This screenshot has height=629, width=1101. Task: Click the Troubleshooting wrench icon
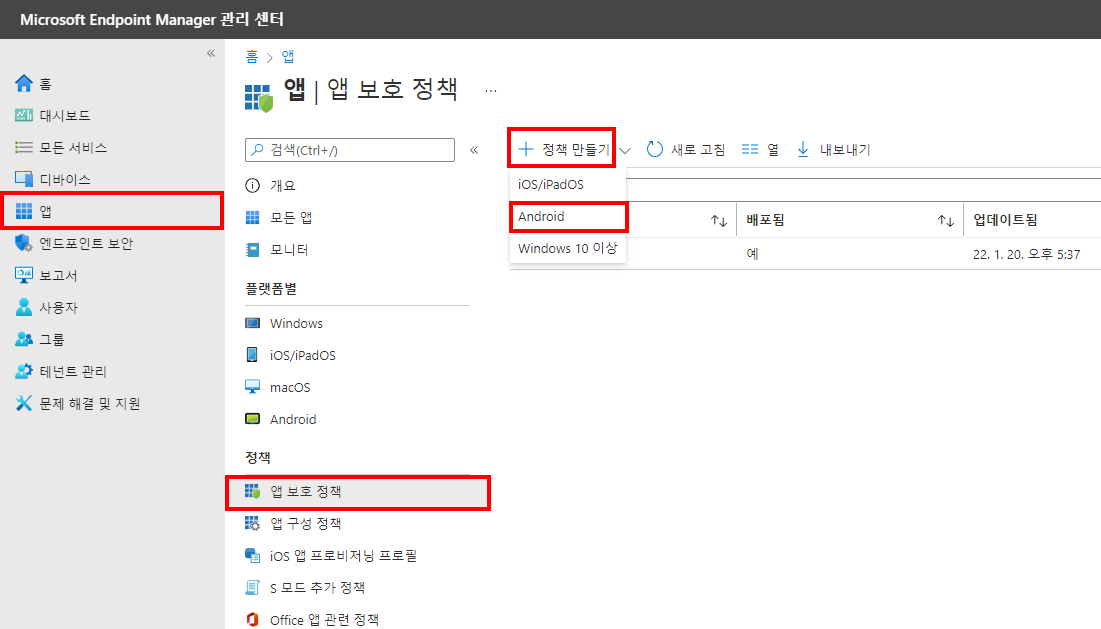click(x=24, y=403)
